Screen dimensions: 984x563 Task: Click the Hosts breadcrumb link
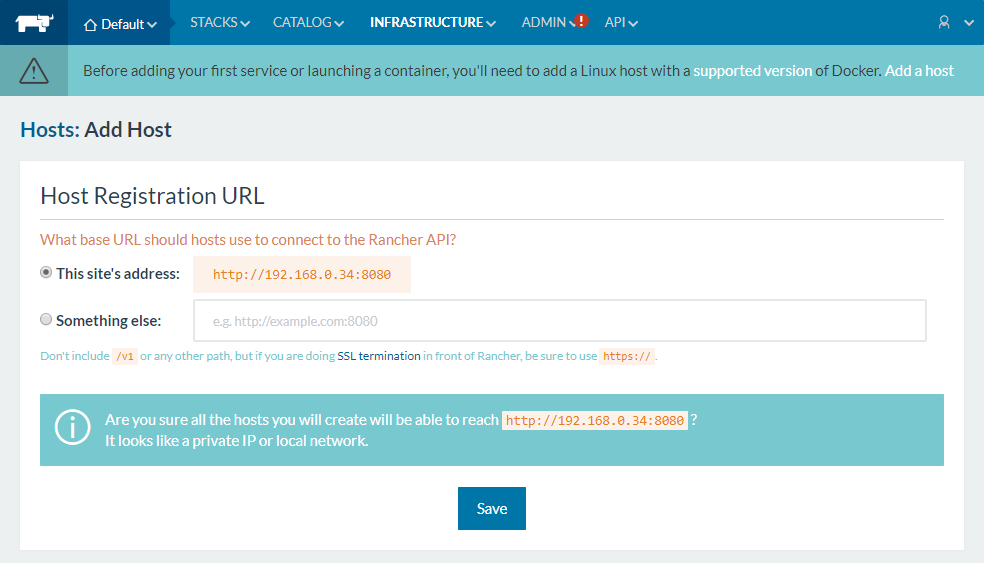pos(49,130)
